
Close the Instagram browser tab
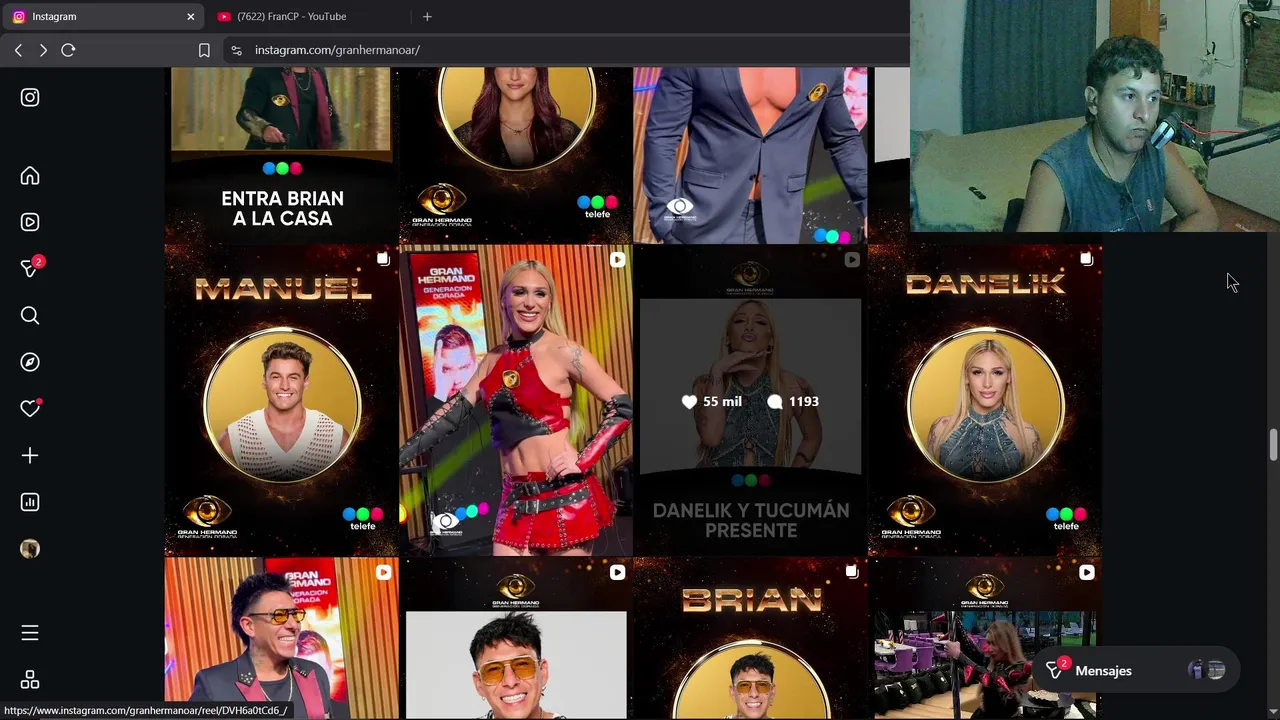(x=190, y=16)
